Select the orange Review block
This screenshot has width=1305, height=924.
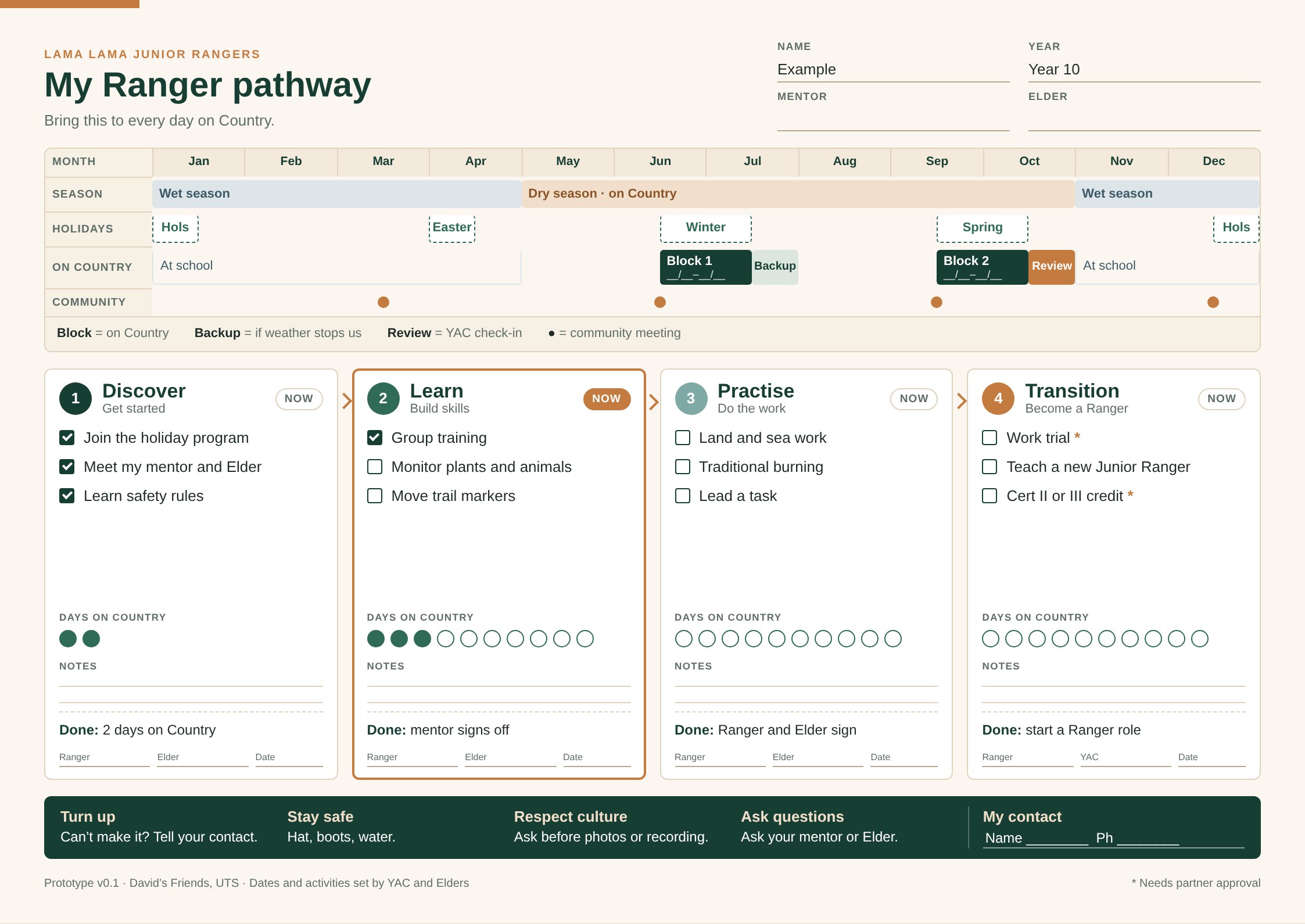pos(1052,267)
